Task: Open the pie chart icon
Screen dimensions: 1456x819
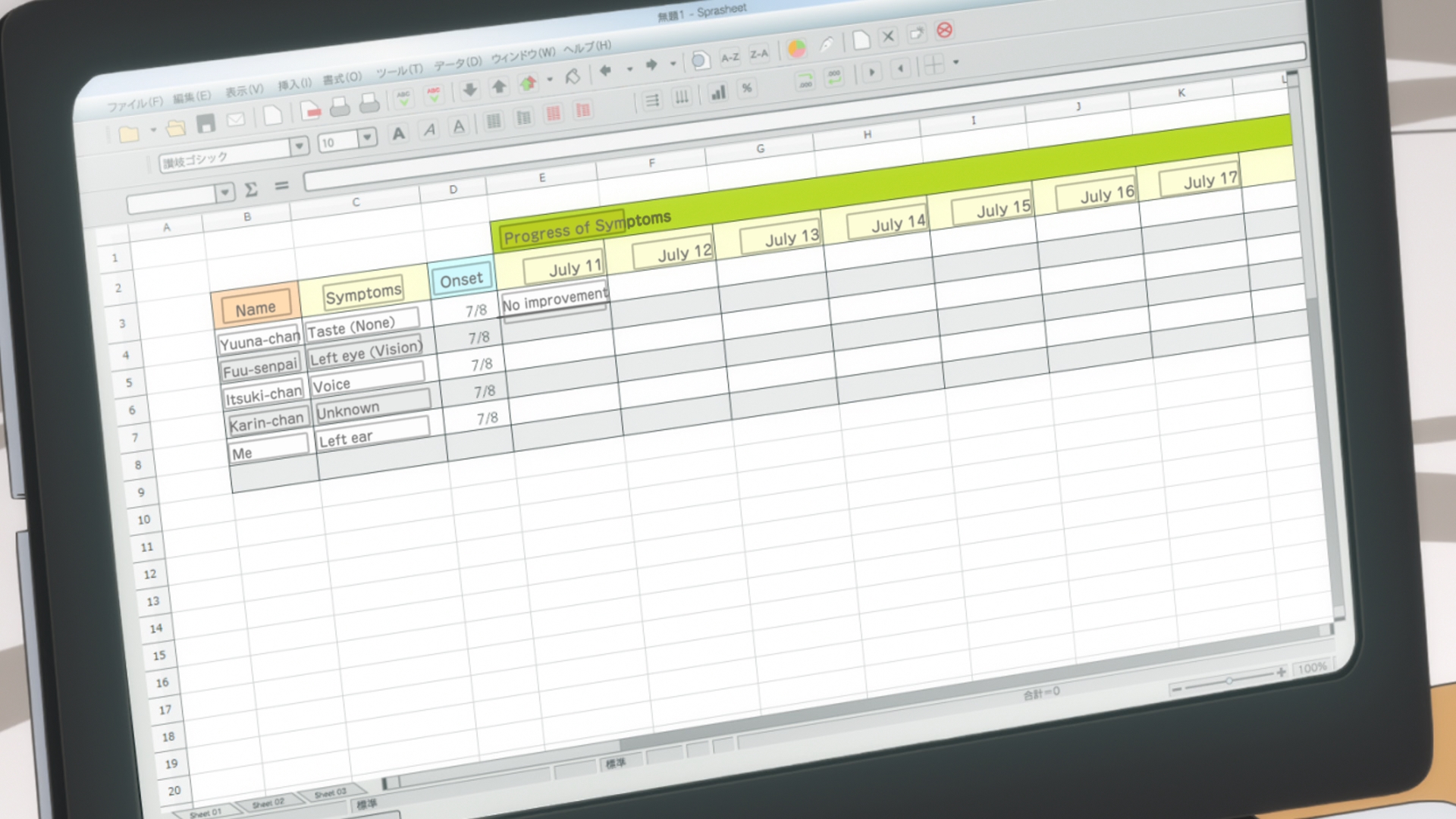Action: [x=796, y=49]
